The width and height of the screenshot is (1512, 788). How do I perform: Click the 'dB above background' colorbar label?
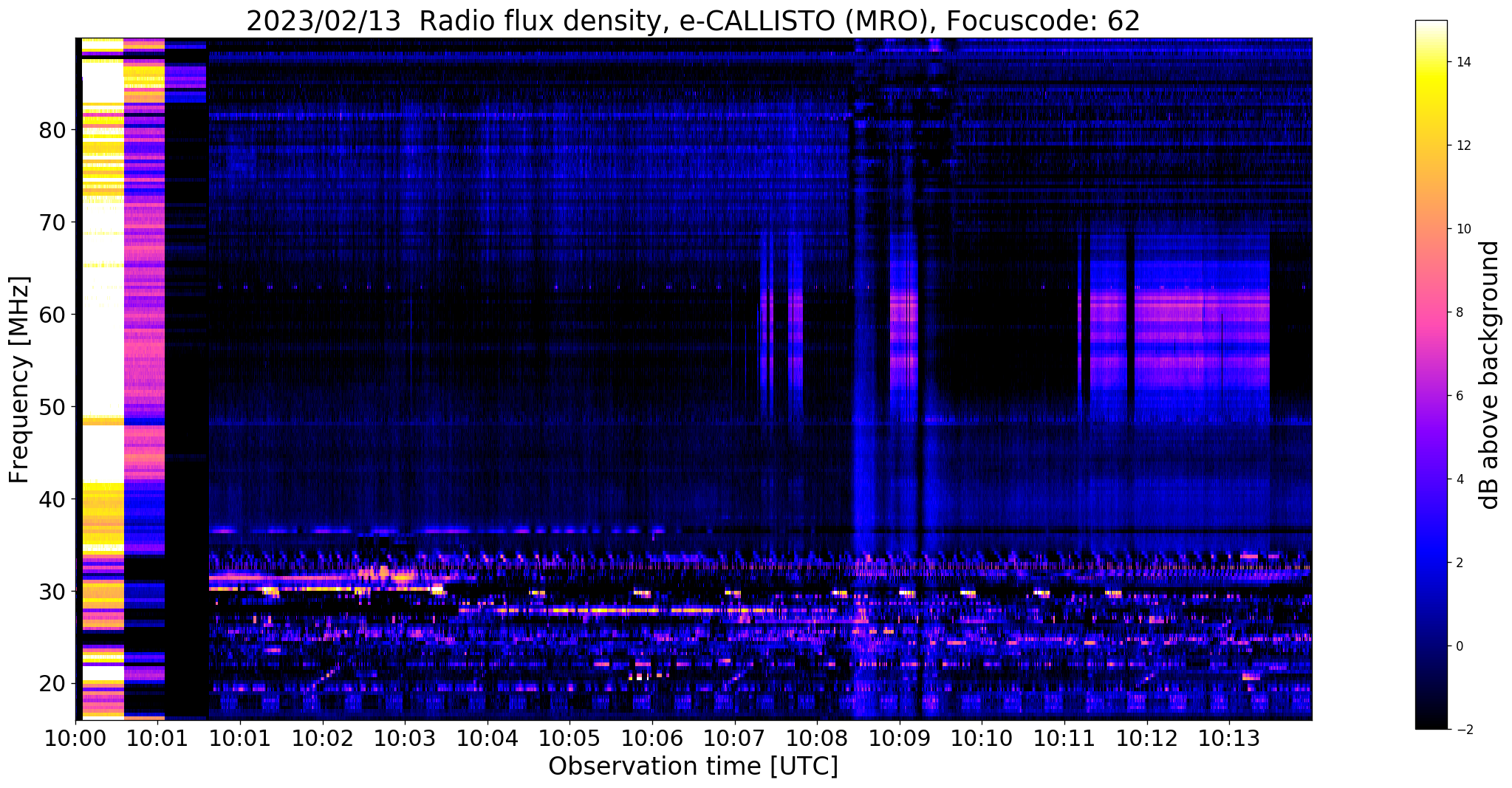coord(1490,374)
